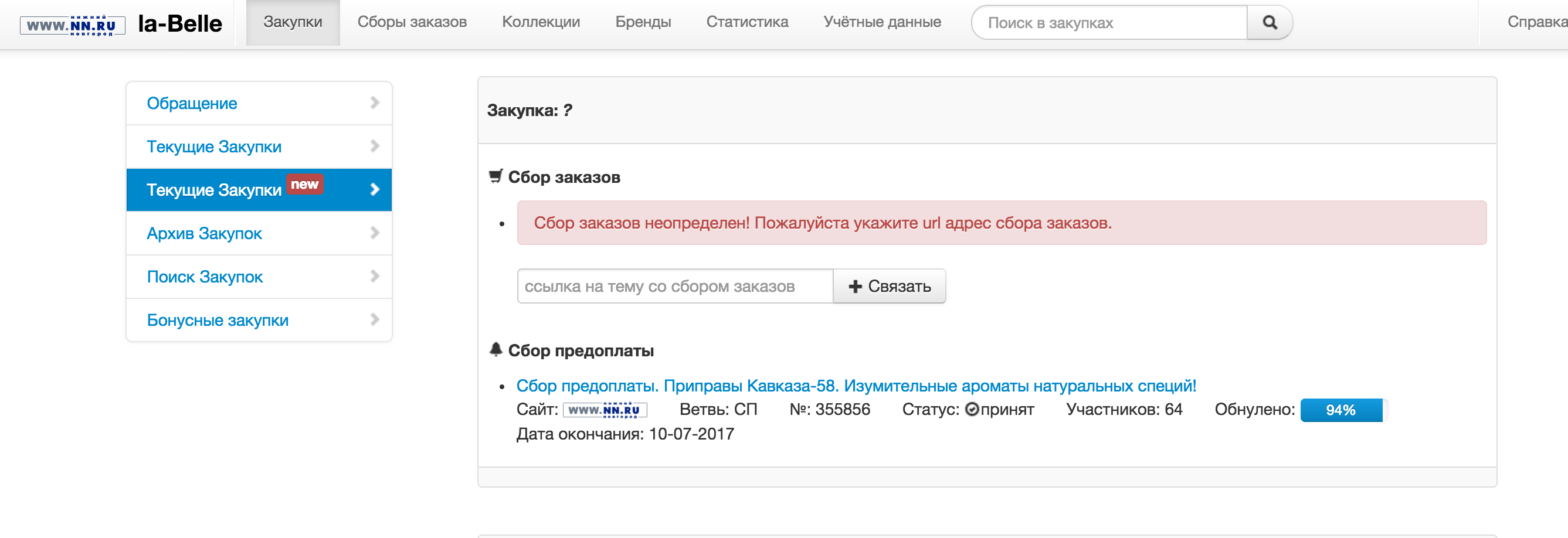
Task: Expand the Обращение sidebar chevron
Action: click(x=374, y=103)
